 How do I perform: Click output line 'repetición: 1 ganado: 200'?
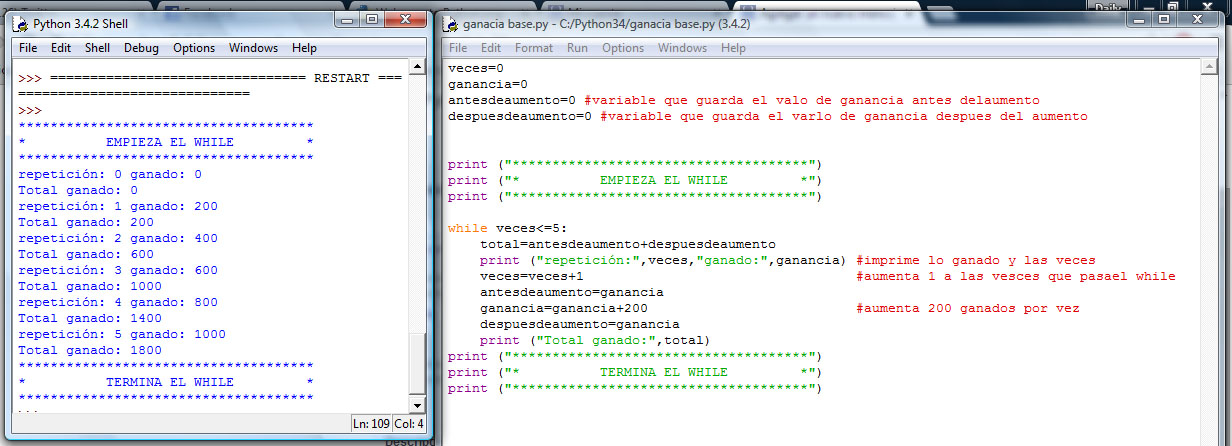pos(118,206)
